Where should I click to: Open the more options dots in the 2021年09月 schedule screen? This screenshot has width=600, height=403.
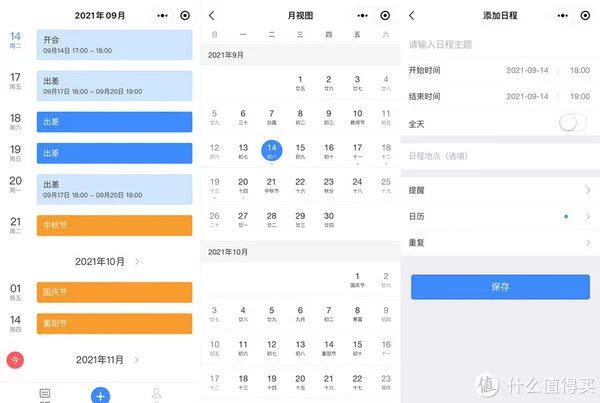(162, 16)
